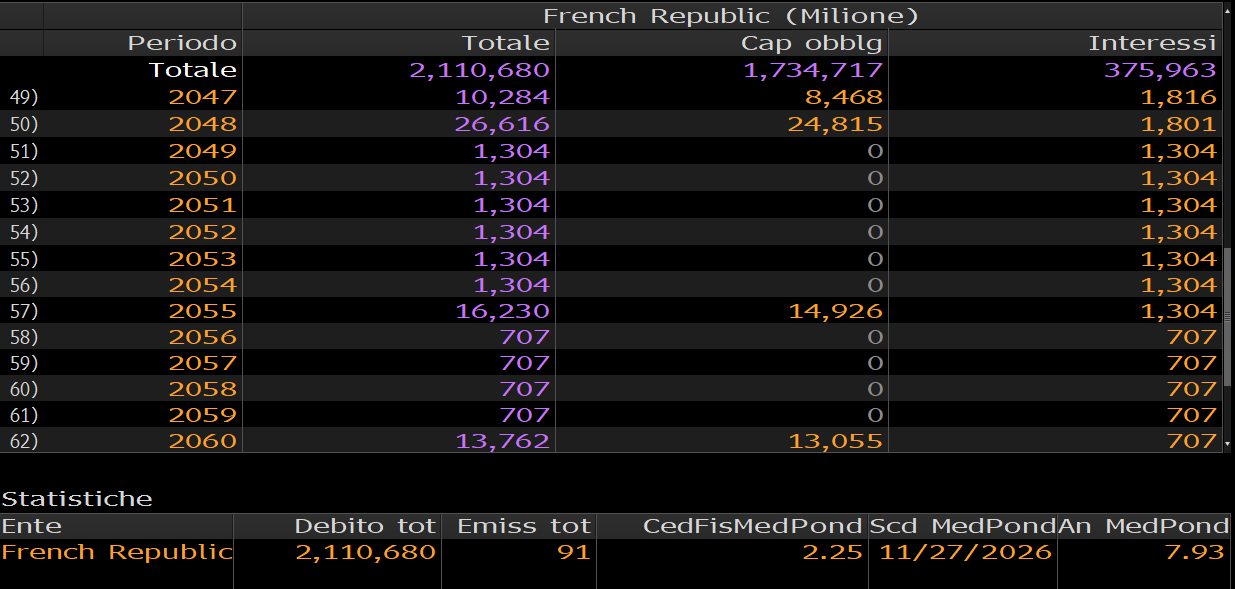This screenshot has width=1235, height=589.
Task: Click the Cap obblg value 14,926 for 2055
Action: pos(836,311)
